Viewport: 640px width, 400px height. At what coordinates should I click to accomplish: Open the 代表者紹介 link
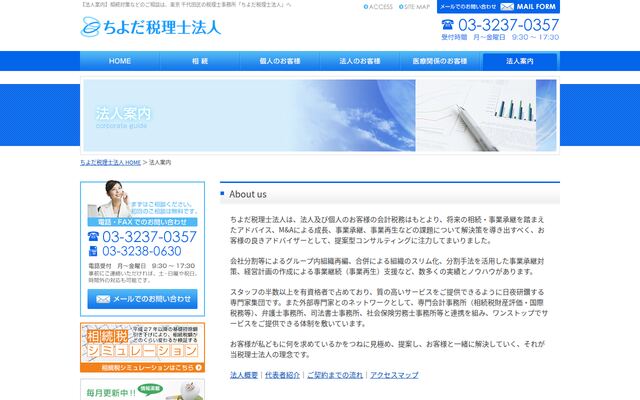point(282,375)
